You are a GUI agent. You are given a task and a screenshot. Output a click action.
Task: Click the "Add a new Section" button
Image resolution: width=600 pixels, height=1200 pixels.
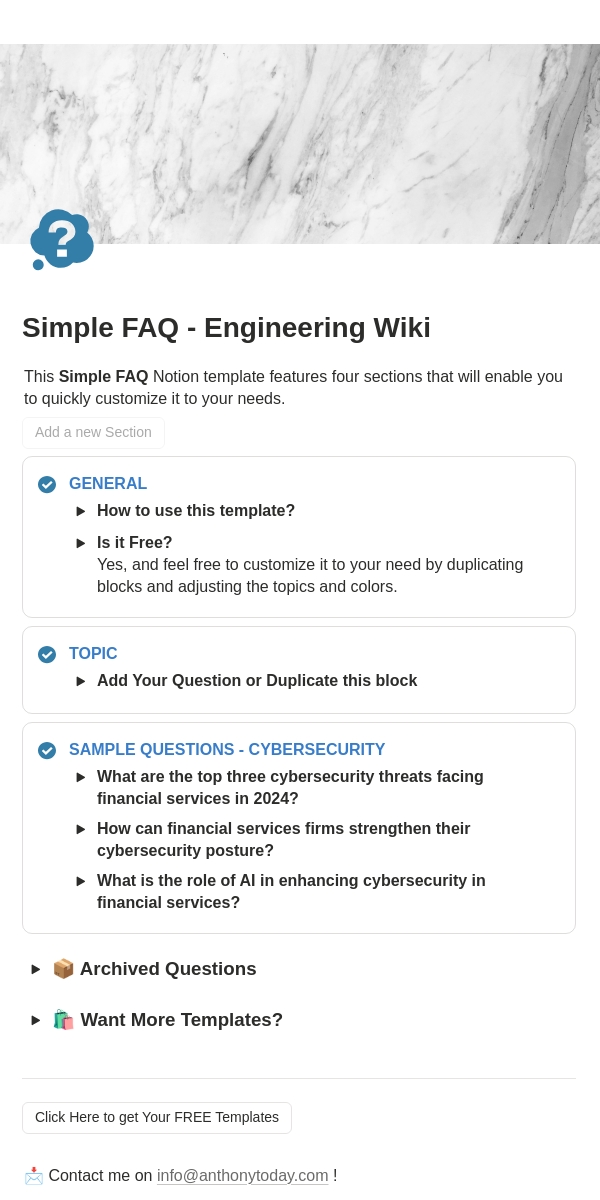click(x=93, y=432)
